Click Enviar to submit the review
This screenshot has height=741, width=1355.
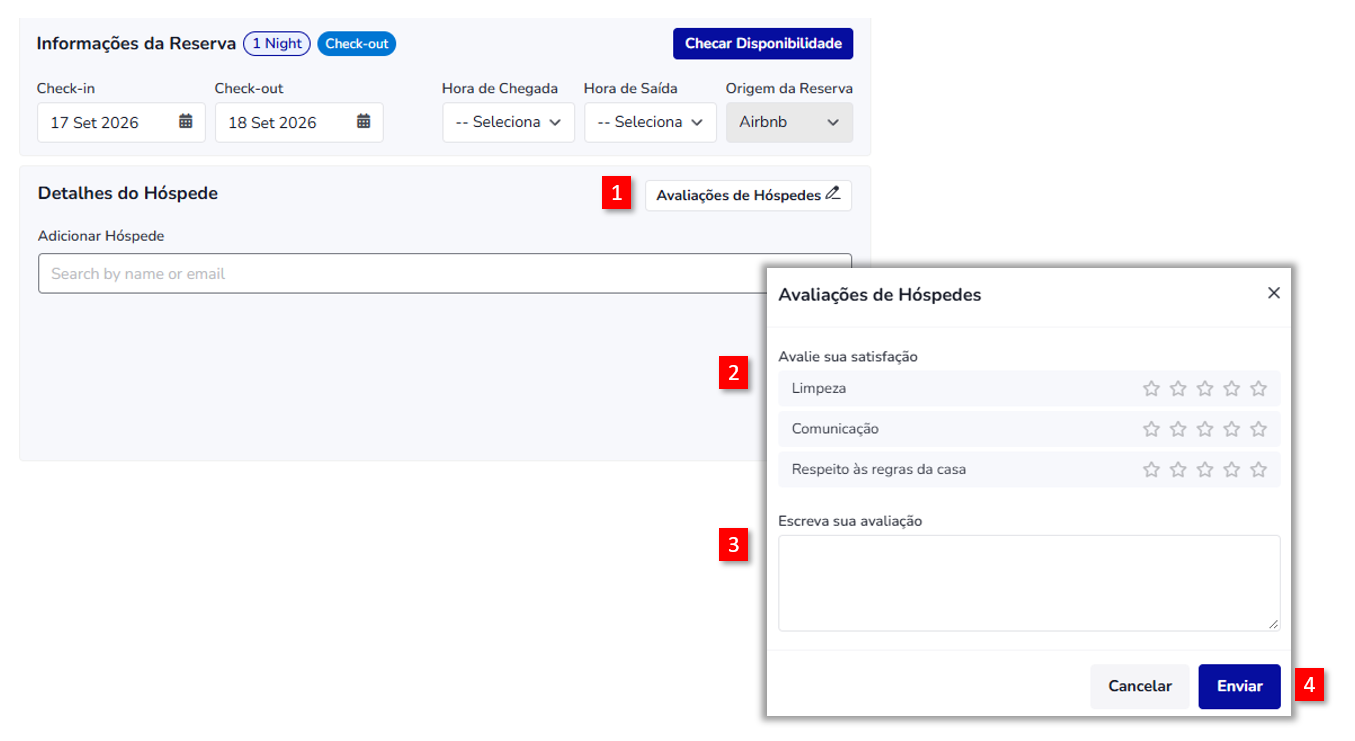pyautogui.click(x=1239, y=686)
